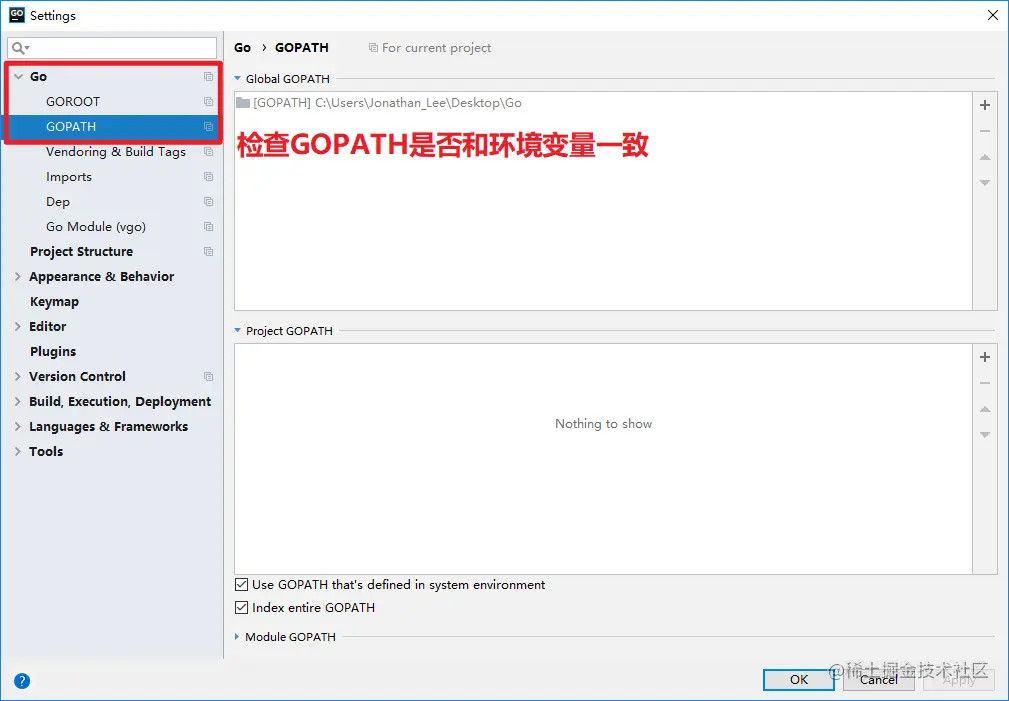Expand the Tools settings node
The image size is (1009, 701).
(18, 451)
